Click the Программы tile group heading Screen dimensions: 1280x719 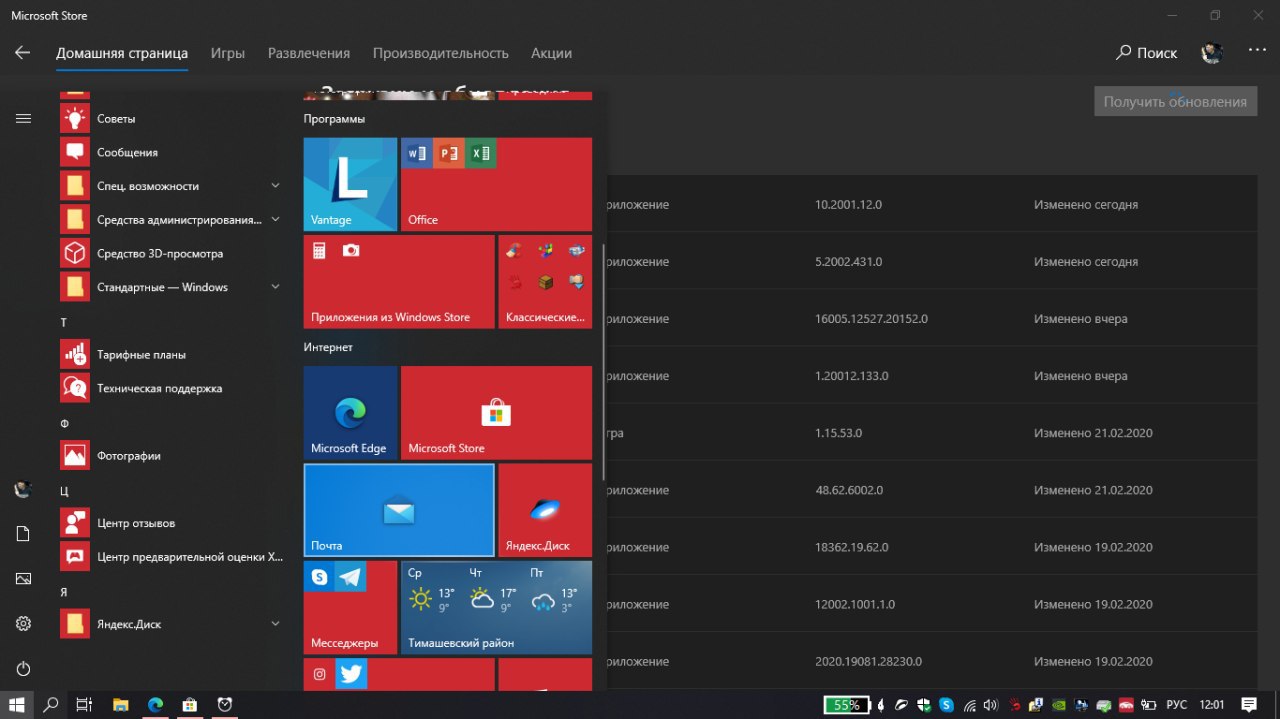(x=334, y=119)
